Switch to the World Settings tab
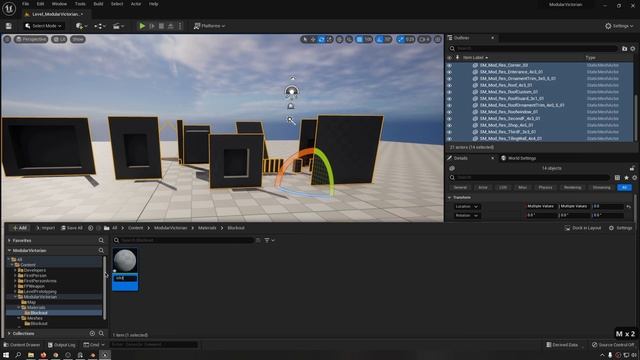Screen dimensions: 640x360 click(x=518, y=158)
